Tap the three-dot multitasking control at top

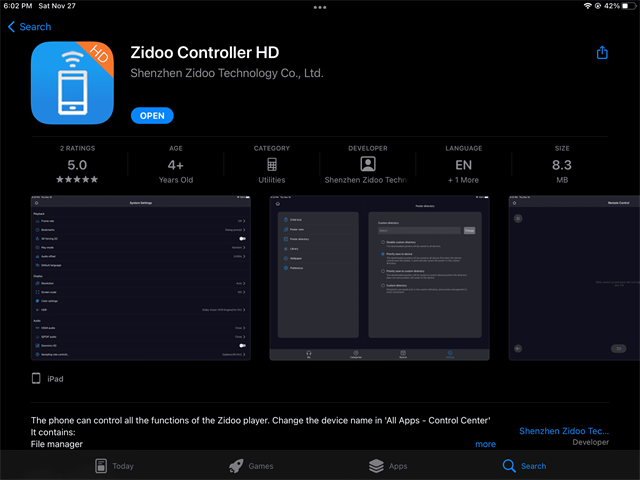pos(320,7)
